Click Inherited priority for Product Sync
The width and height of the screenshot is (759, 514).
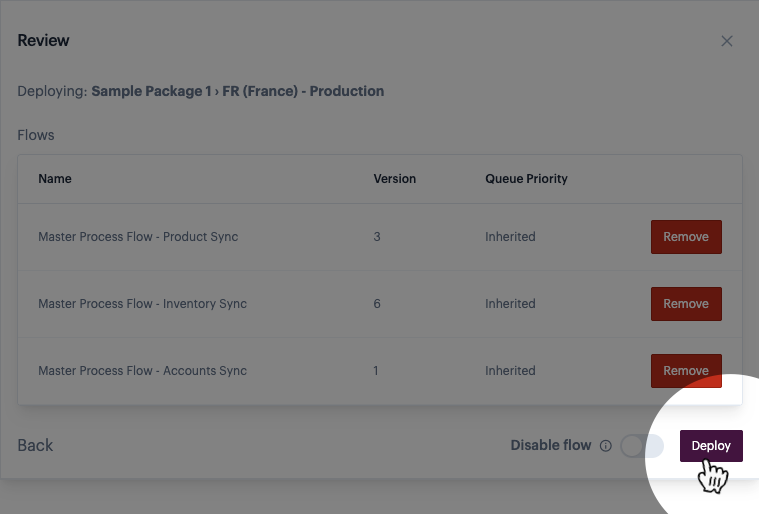coord(510,237)
